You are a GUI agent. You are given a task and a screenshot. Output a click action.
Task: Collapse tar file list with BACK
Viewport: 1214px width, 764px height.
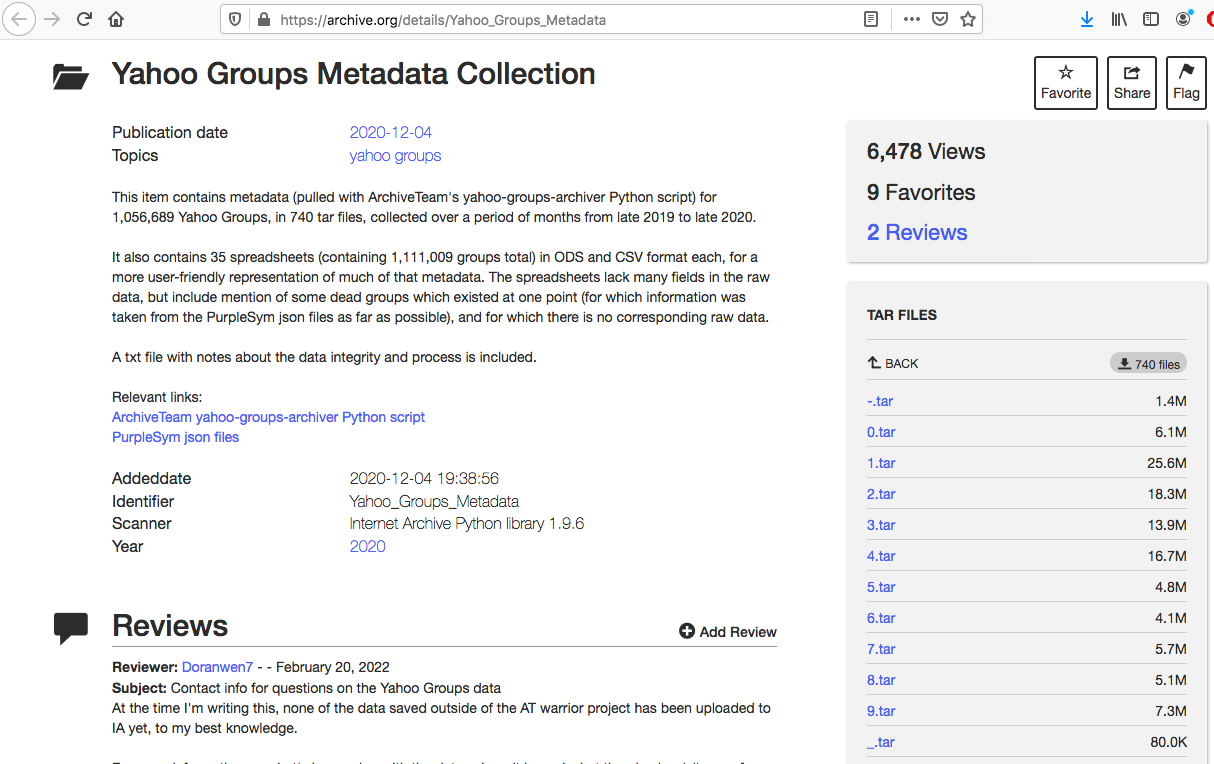point(893,364)
